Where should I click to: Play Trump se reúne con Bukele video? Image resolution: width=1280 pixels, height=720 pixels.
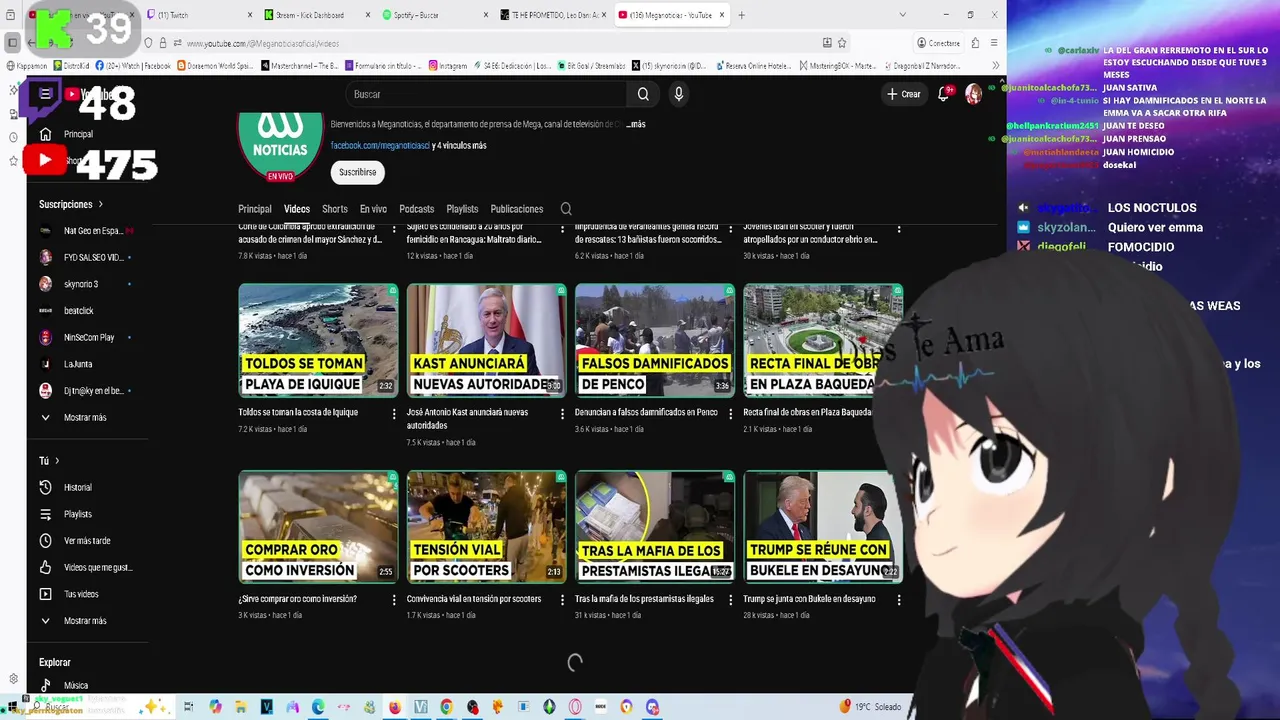pyautogui.click(x=822, y=527)
